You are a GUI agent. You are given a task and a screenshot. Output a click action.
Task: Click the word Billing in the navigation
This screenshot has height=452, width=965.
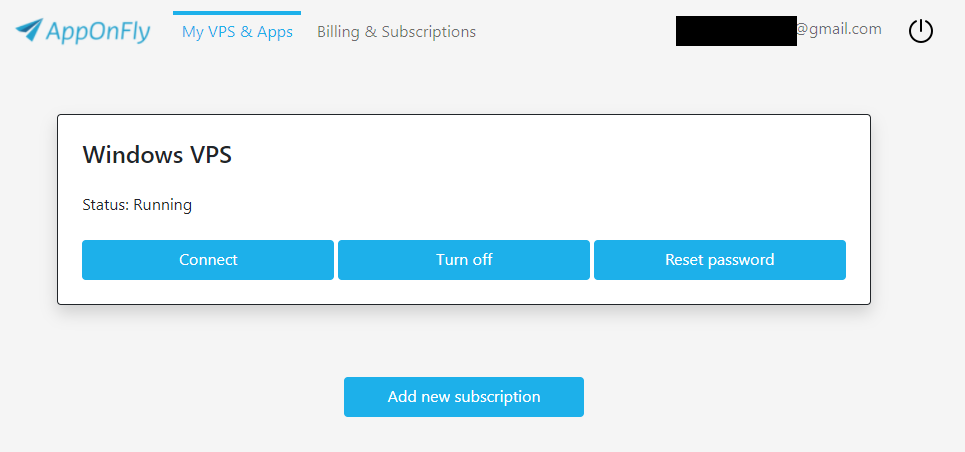[338, 32]
